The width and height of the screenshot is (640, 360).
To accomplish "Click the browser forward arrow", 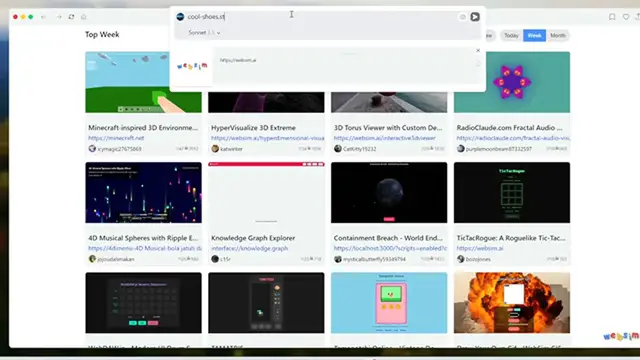I will [x=59, y=17].
